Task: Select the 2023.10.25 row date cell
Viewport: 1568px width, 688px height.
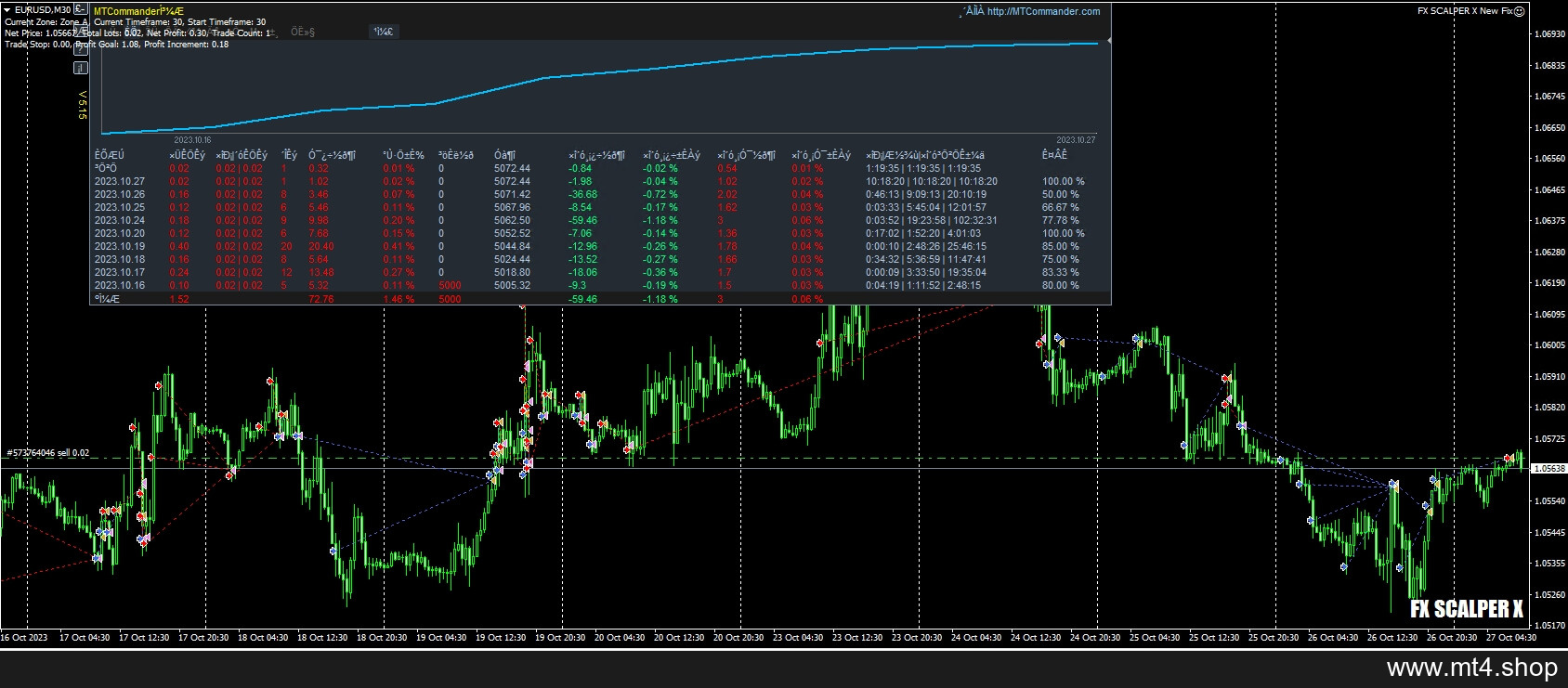Action: point(120,207)
